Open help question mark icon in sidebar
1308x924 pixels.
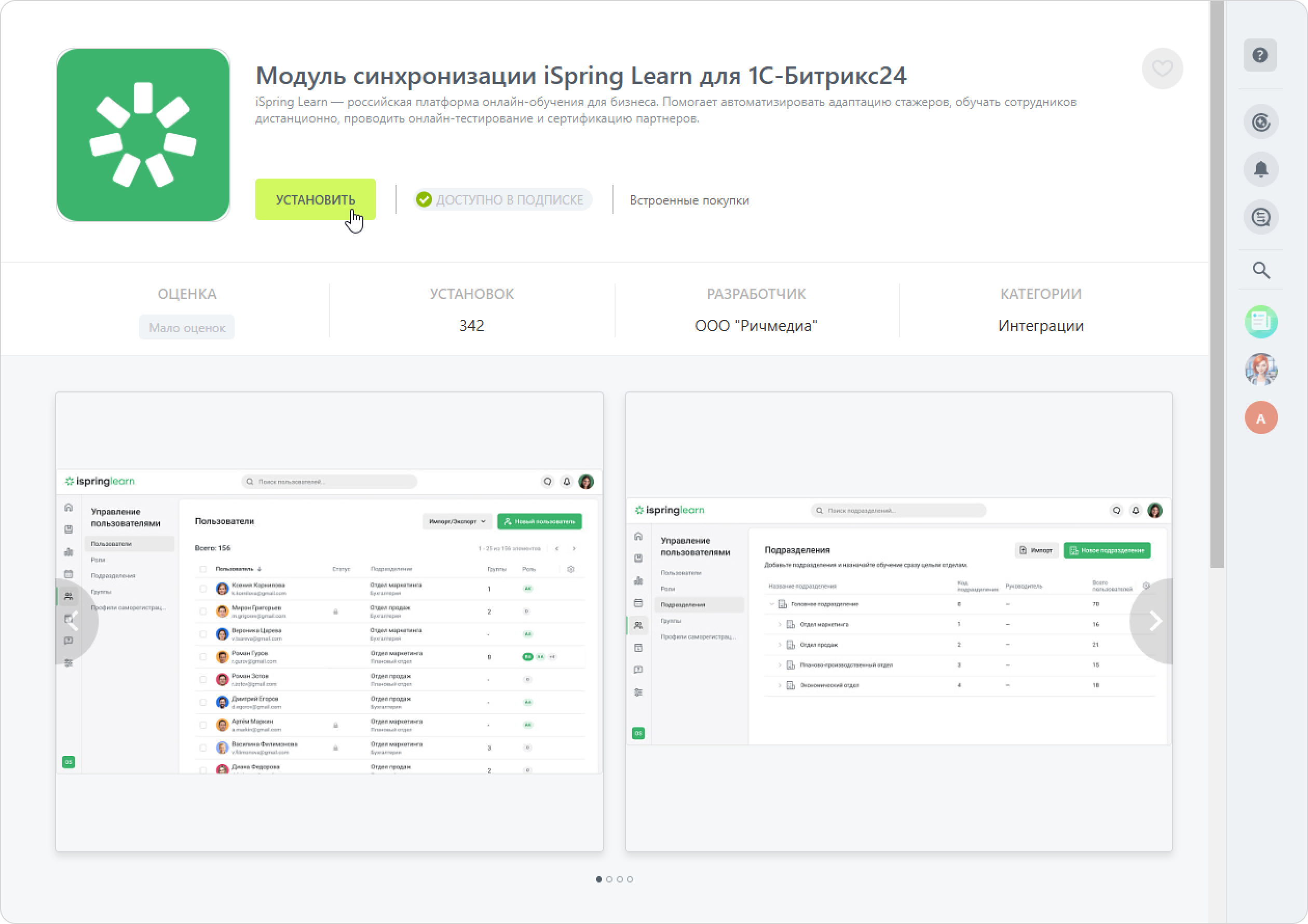click(1260, 55)
